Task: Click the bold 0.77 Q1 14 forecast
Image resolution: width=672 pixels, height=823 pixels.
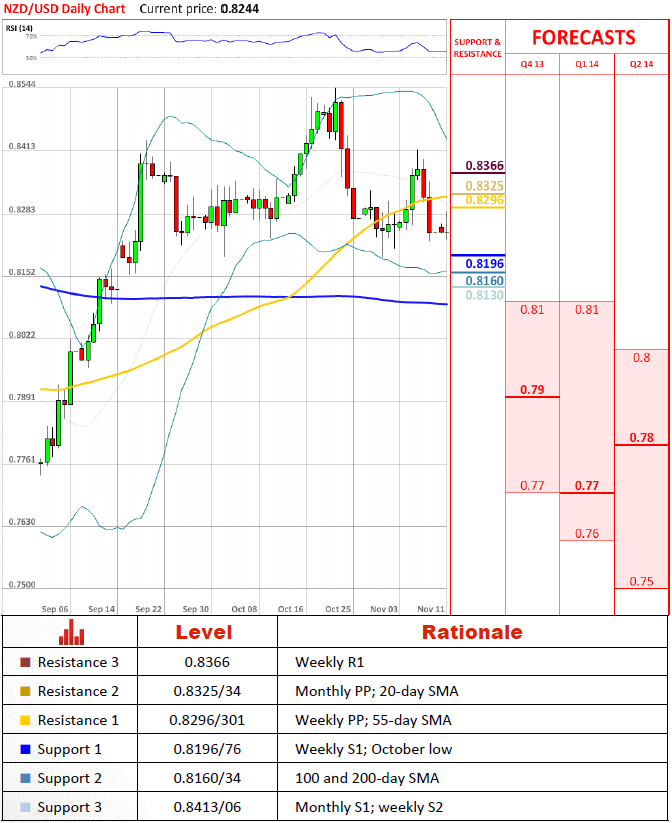Action: pyautogui.click(x=586, y=486)
